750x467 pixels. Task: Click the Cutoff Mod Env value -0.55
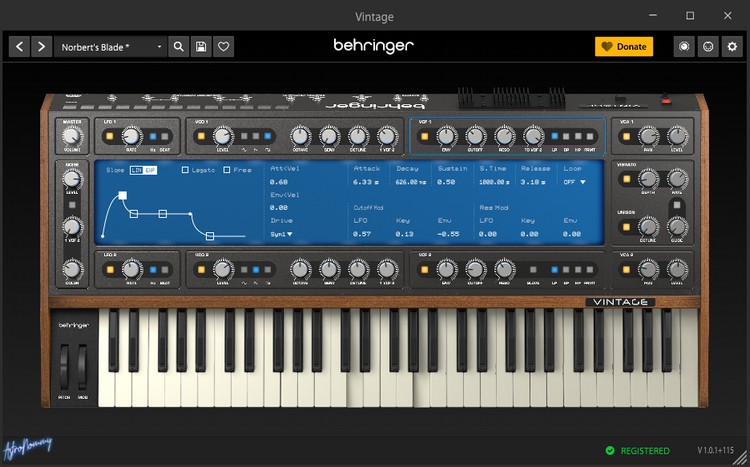pyautogui.click(x=448, y=234)
